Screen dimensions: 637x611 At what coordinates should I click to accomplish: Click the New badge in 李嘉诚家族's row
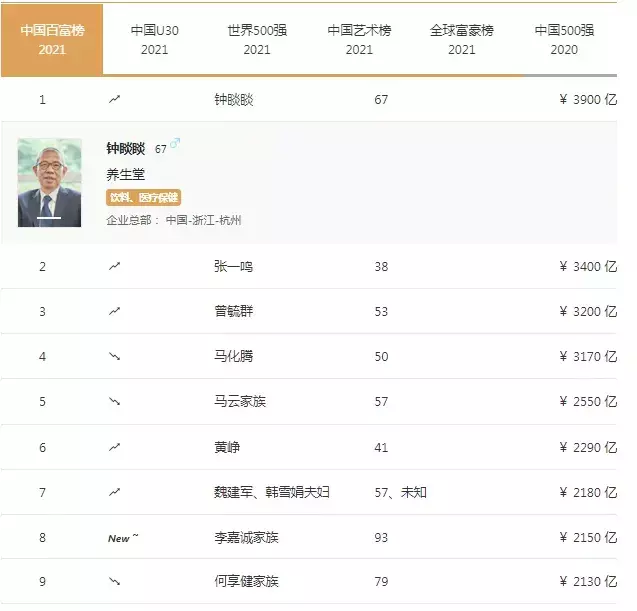(x=123, y=538)
